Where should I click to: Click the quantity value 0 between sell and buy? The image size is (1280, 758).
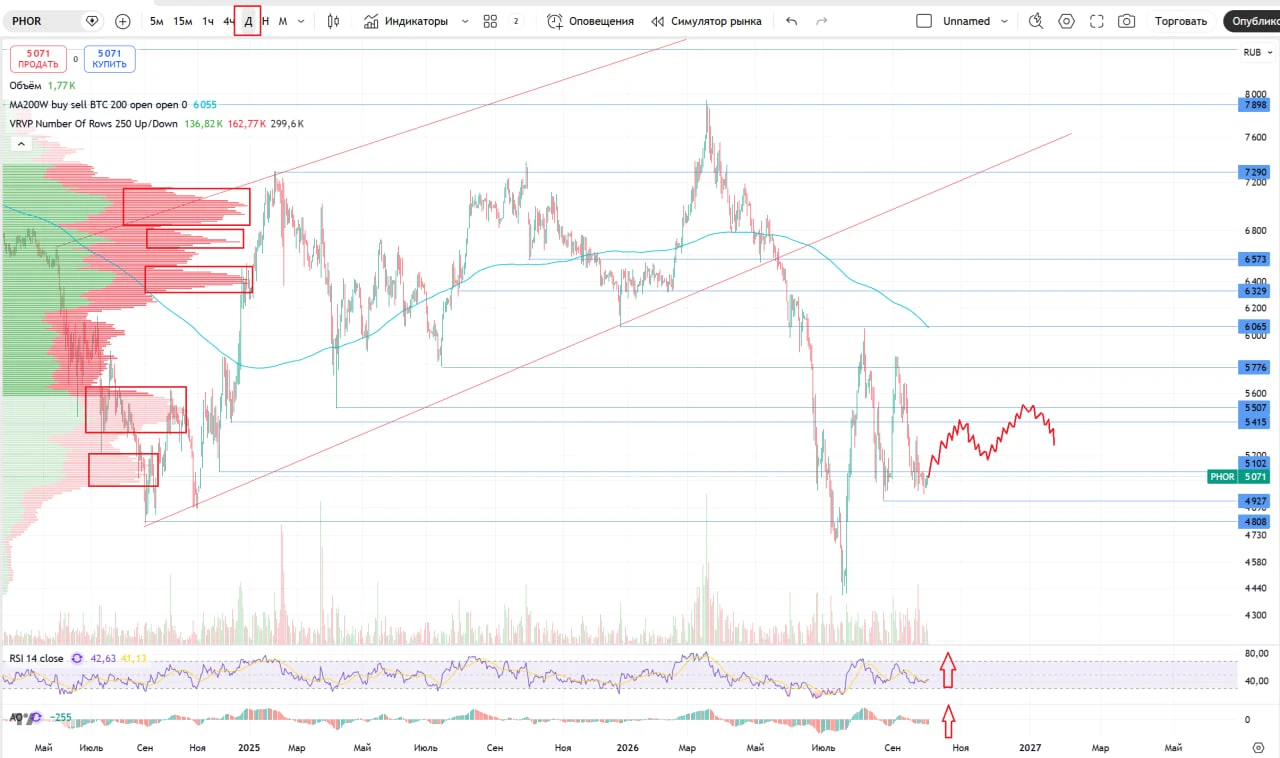coord(76,59)
